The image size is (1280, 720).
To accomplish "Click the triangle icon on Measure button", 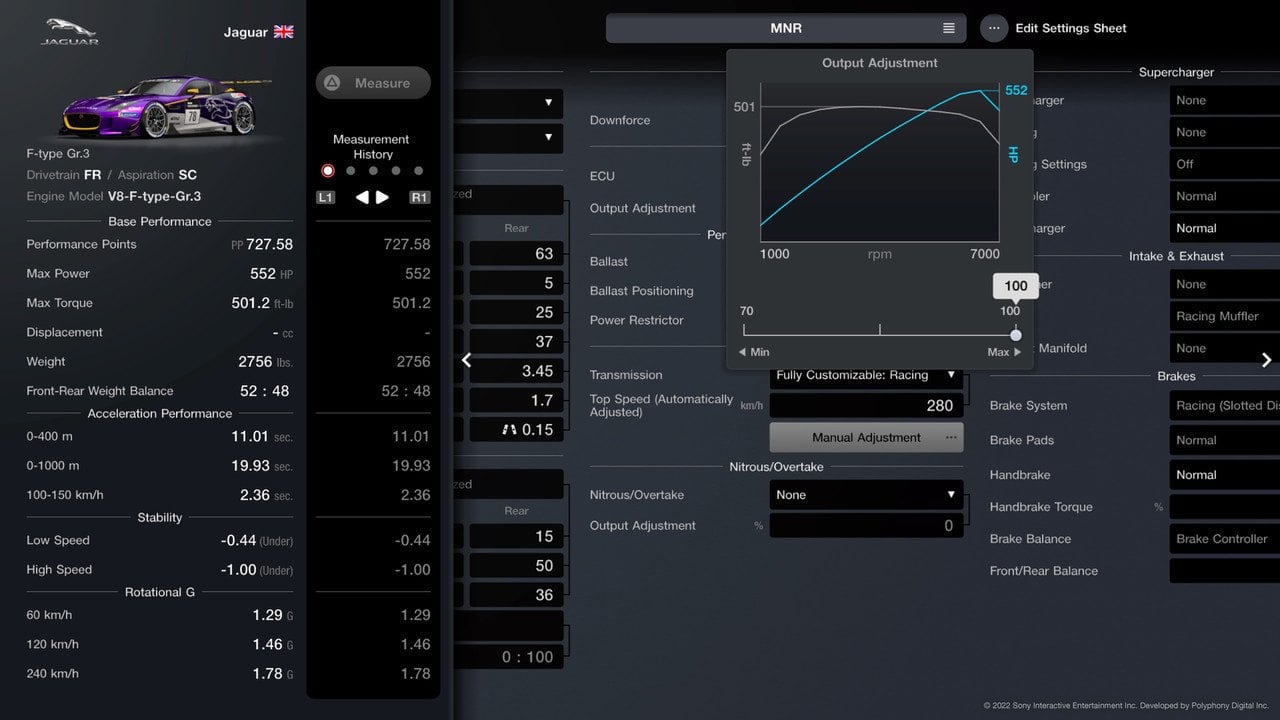I will 333,83.
